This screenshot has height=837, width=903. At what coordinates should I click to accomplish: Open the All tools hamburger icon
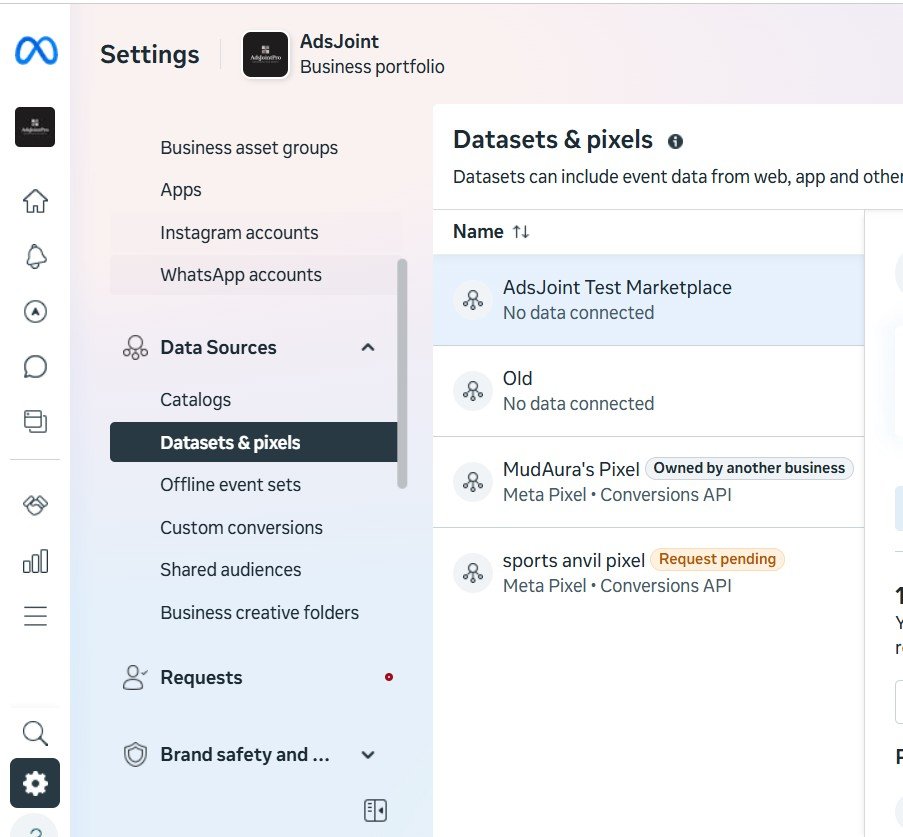35,616
